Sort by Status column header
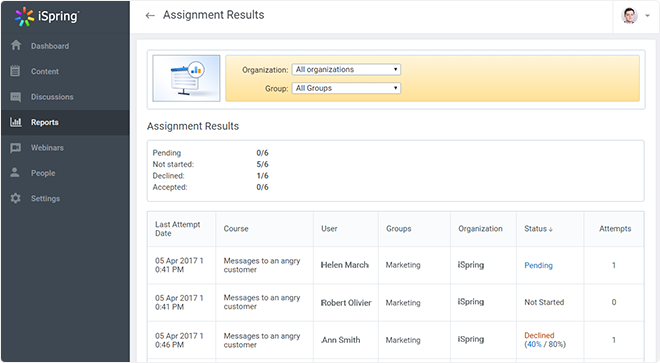Screen dimensions: 660x363 coord(538,229)
